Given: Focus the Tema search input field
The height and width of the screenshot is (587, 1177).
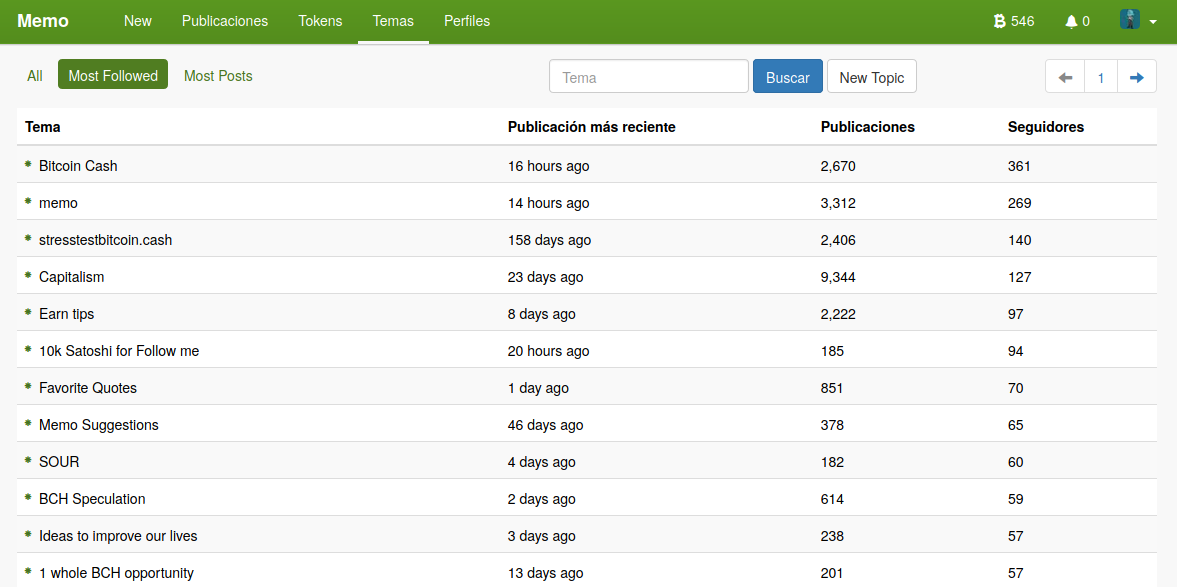Looking at the screenshot, I should pos(648,77).
